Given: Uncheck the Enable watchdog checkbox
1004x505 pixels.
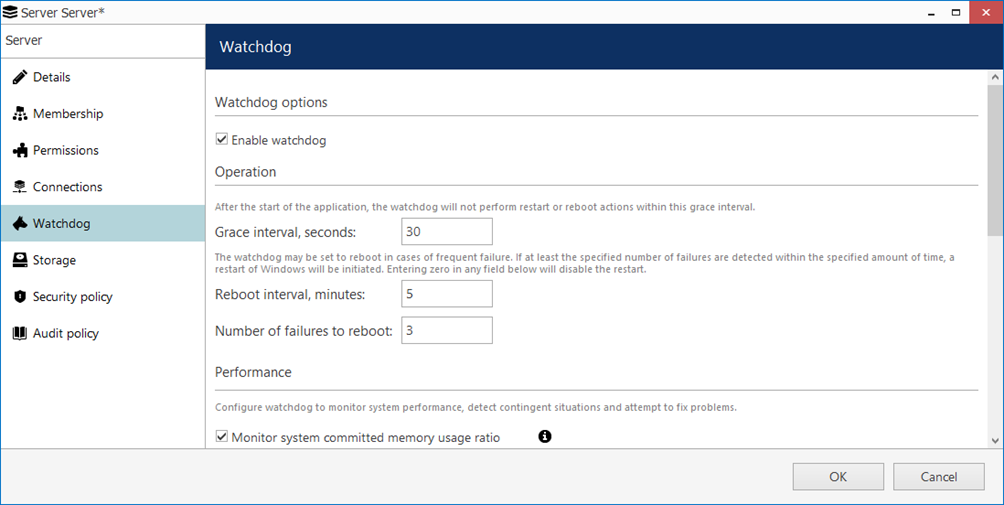Looking at the screenshot, I should 222,140.
